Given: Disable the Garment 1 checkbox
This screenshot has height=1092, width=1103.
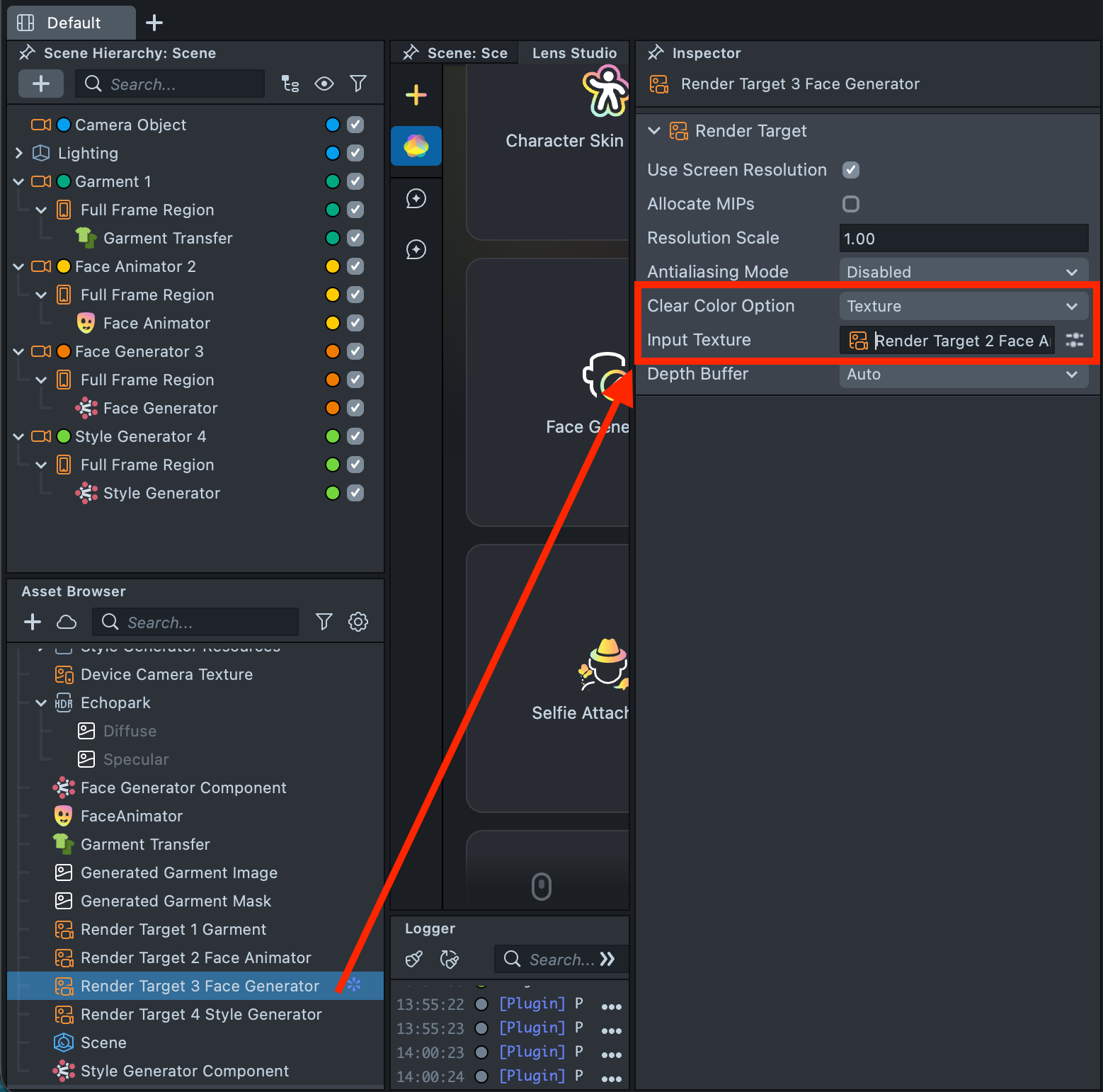Looking at the screenshot, I should (355, 181).
